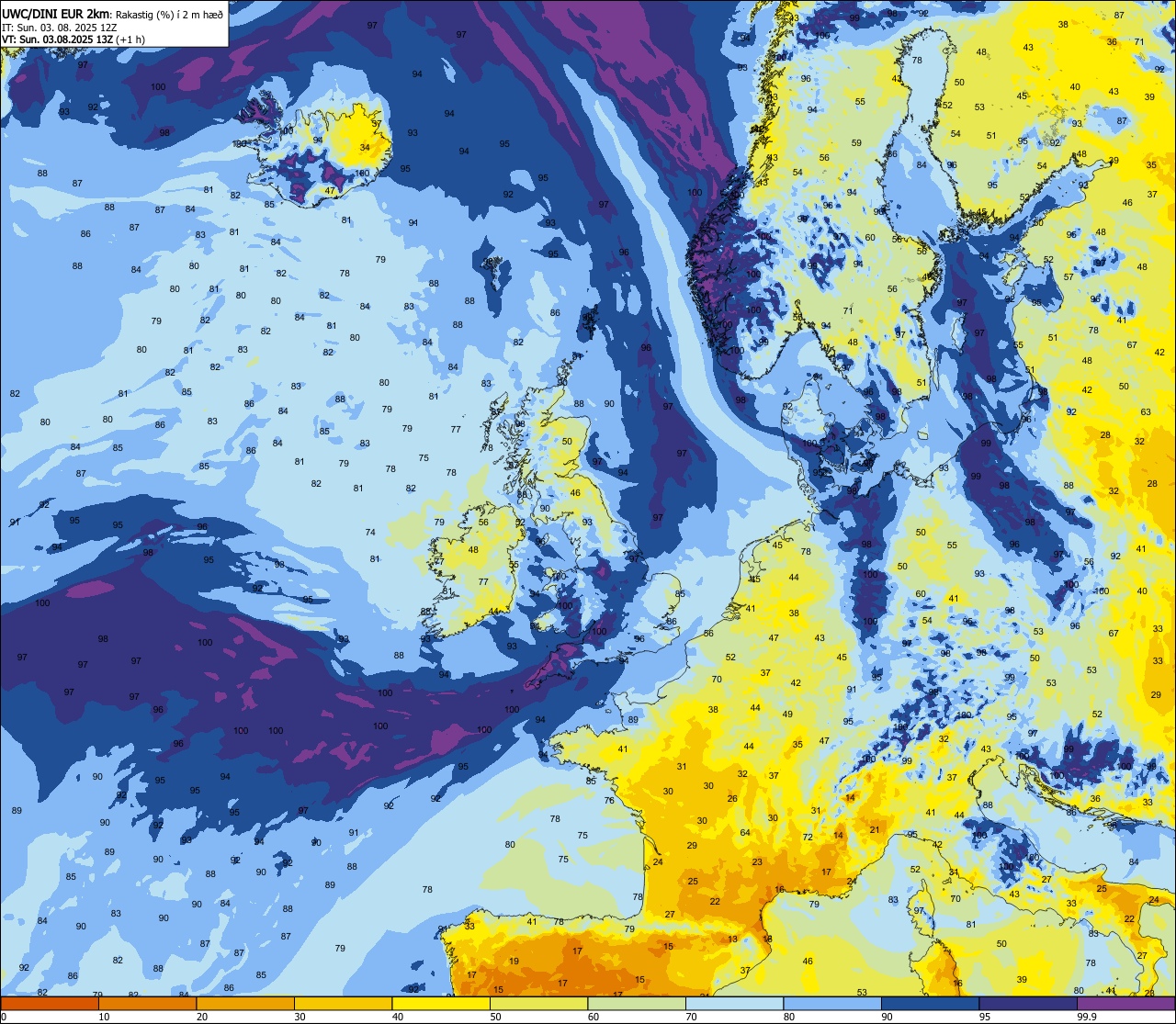Click humidity value 59 in northern Sweden

856,143
